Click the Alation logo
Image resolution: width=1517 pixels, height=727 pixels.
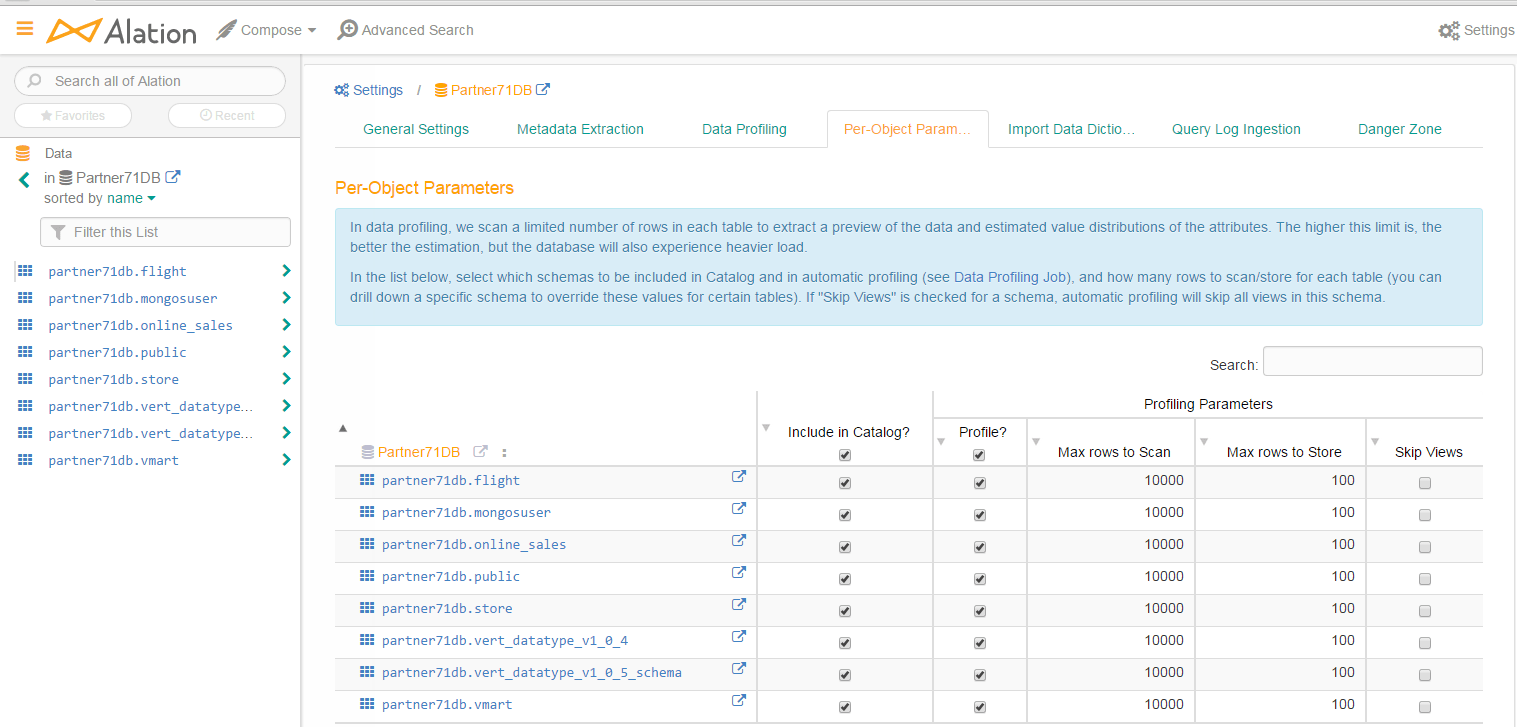(x=120, y=31)
